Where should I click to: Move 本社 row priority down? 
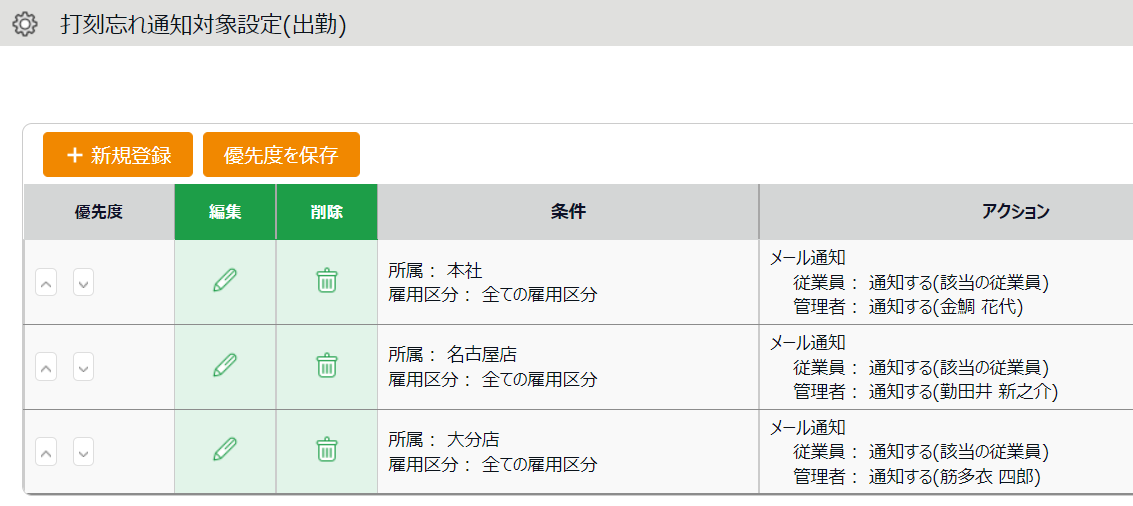tap(84, 284)
